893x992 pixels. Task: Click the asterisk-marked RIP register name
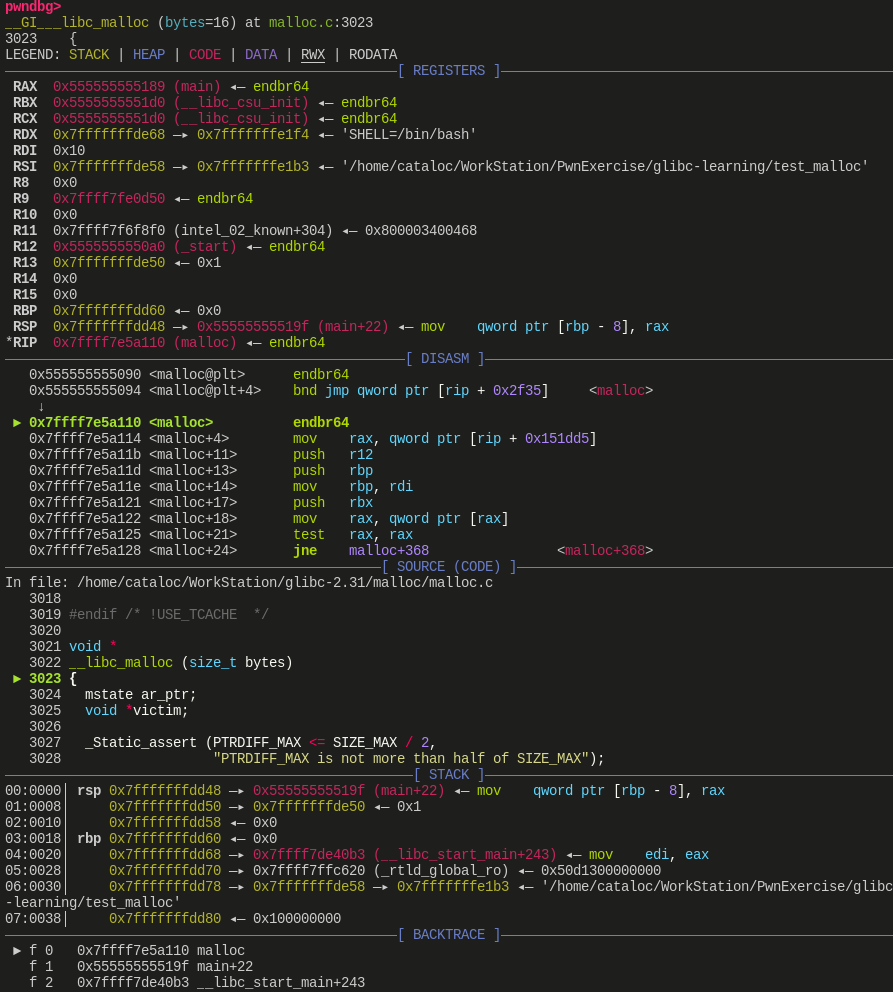(x=21, y=343)
